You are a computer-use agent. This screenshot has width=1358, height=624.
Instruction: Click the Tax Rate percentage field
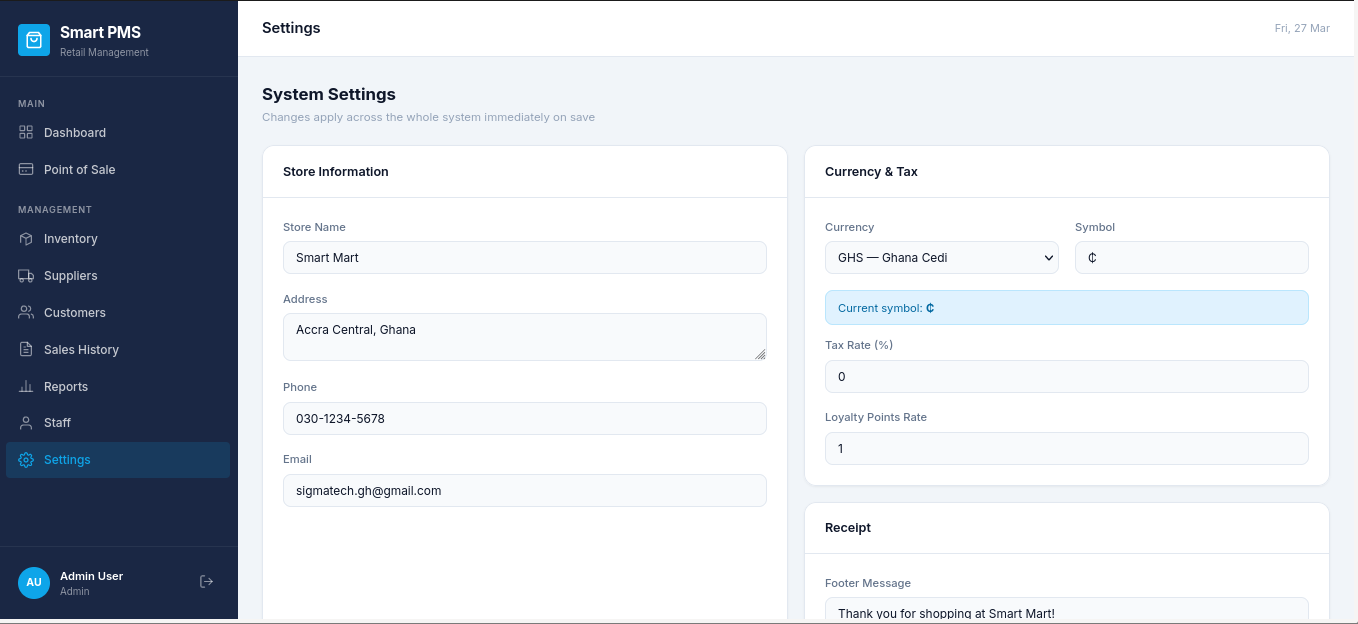click(1066, 376)
